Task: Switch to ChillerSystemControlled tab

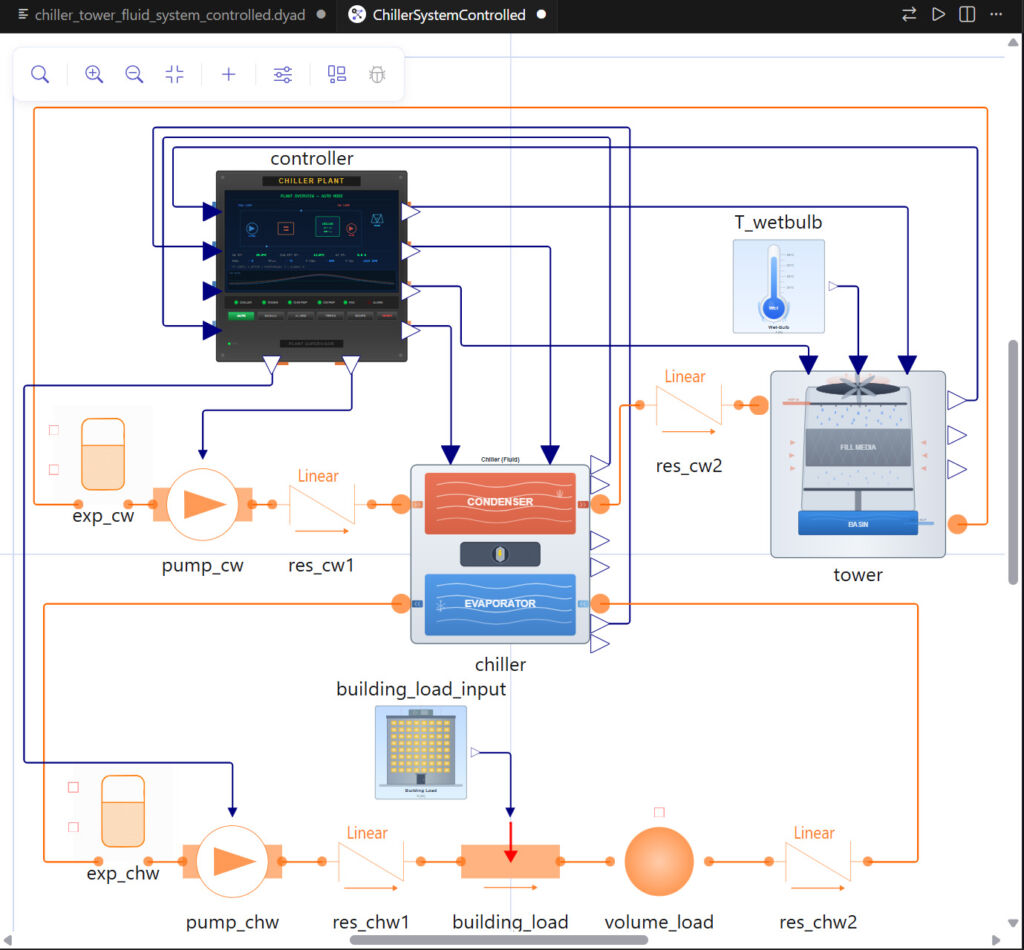Action: pos(449,14)
